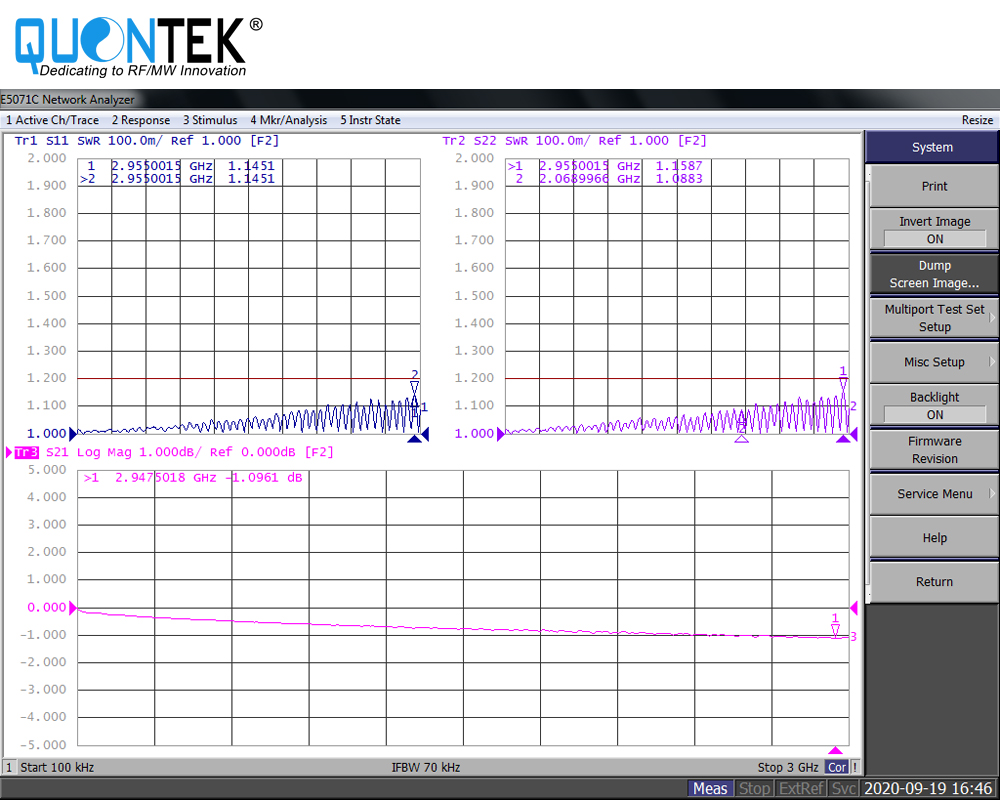Click the Stop 3 GHz value
Viewport: 1000px width, 800px height.
[x=788, y=767]
